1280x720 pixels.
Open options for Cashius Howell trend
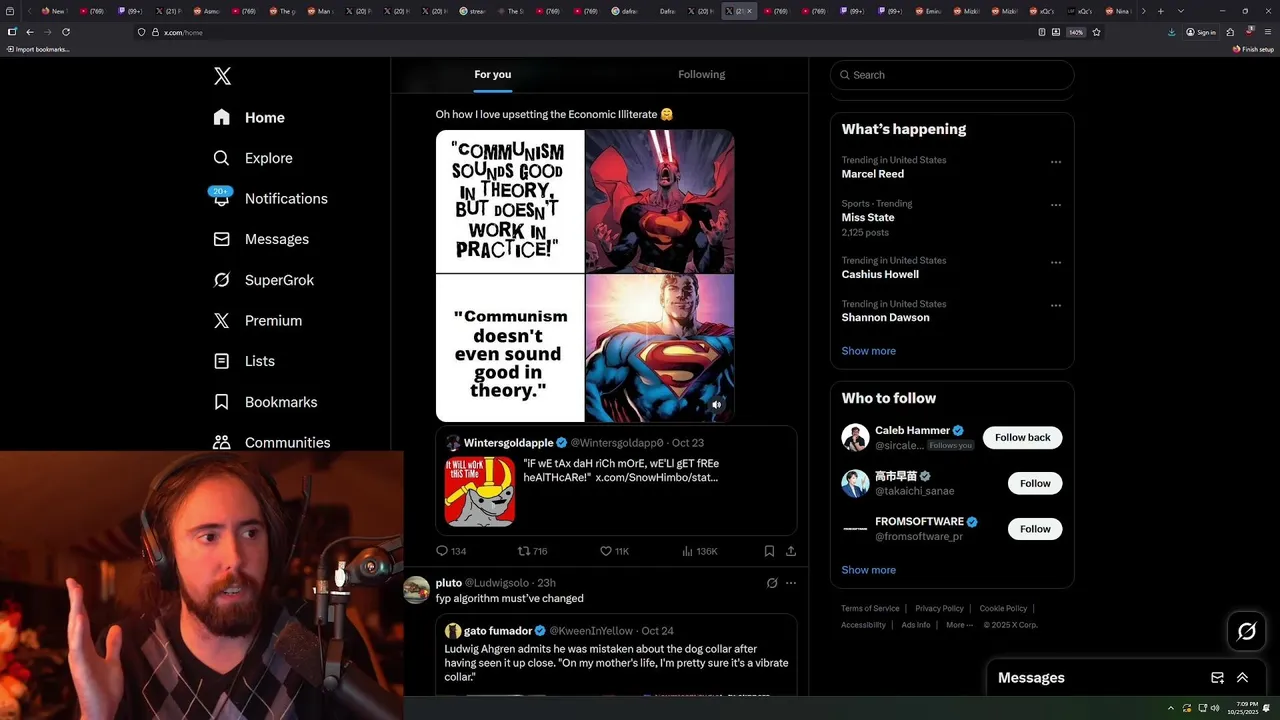pos(1055,262)
